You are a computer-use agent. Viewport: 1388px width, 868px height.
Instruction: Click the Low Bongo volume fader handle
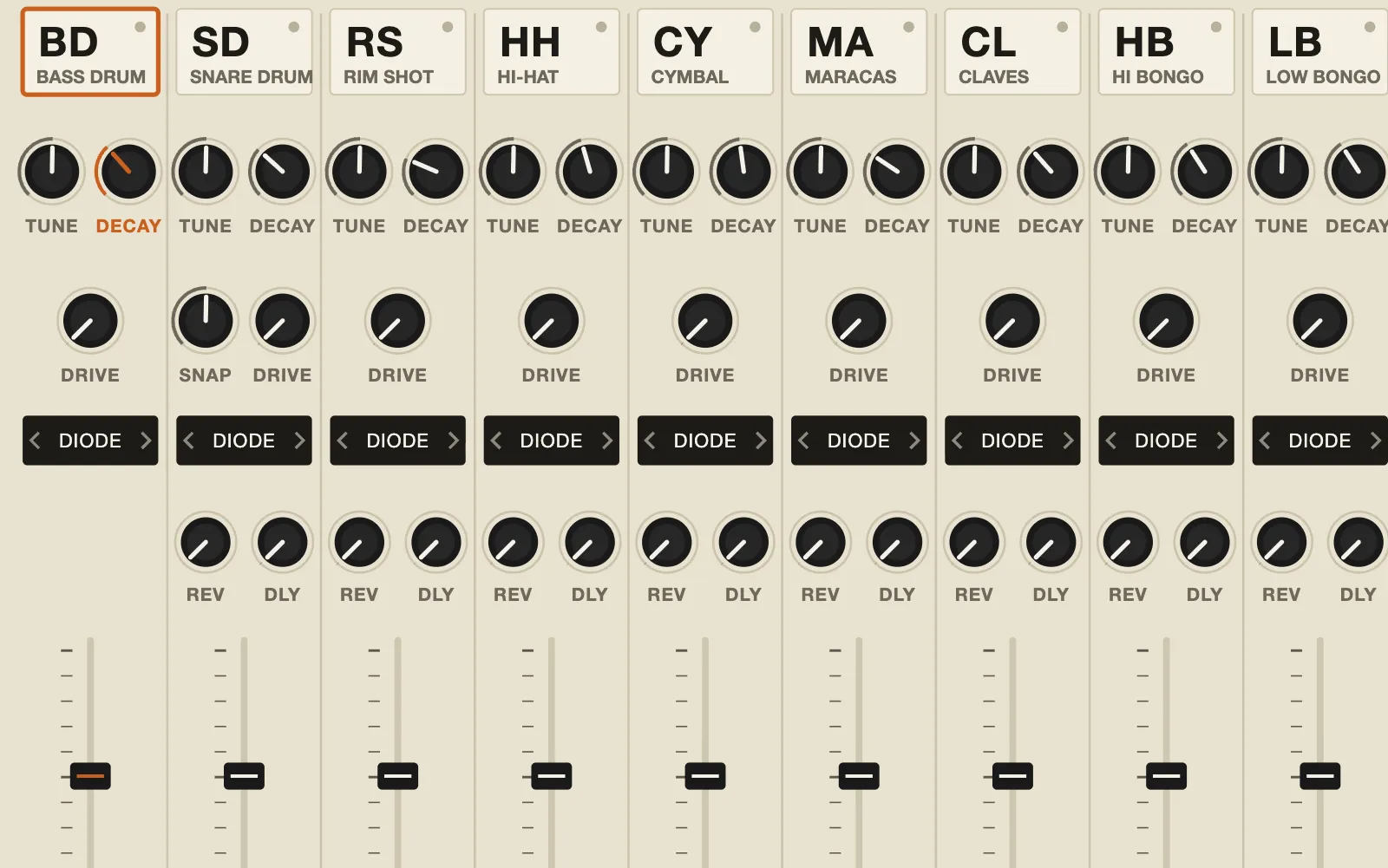pyautogui.click(x=1319, y=776)
